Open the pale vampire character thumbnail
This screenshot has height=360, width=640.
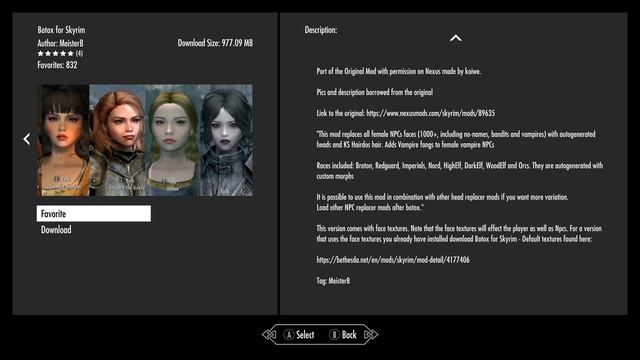(x=227, y=140)
